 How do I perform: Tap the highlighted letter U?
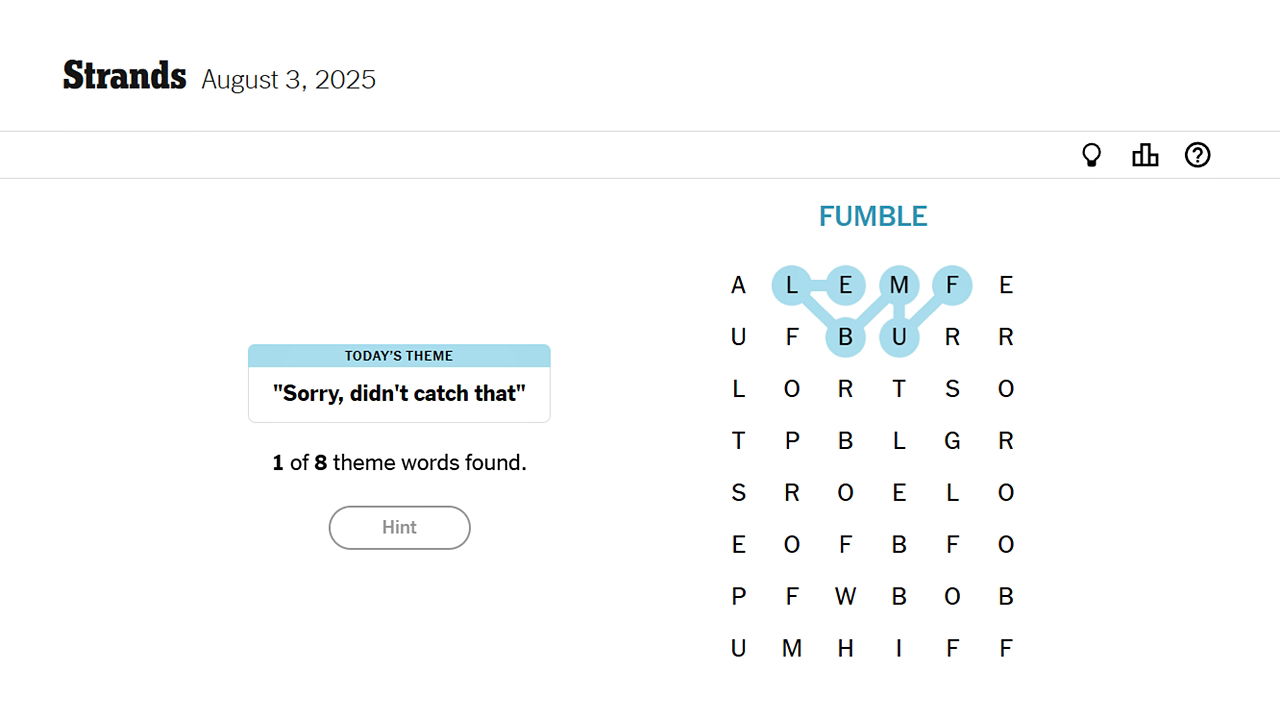click(x=899, y=338)
